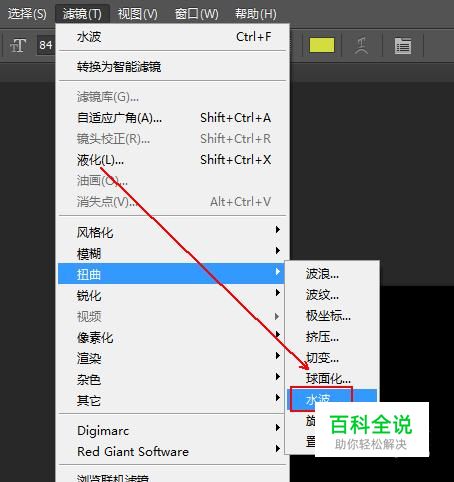The image size is (454, 482).
Task: Click the warp text icon
Action: 361,45
